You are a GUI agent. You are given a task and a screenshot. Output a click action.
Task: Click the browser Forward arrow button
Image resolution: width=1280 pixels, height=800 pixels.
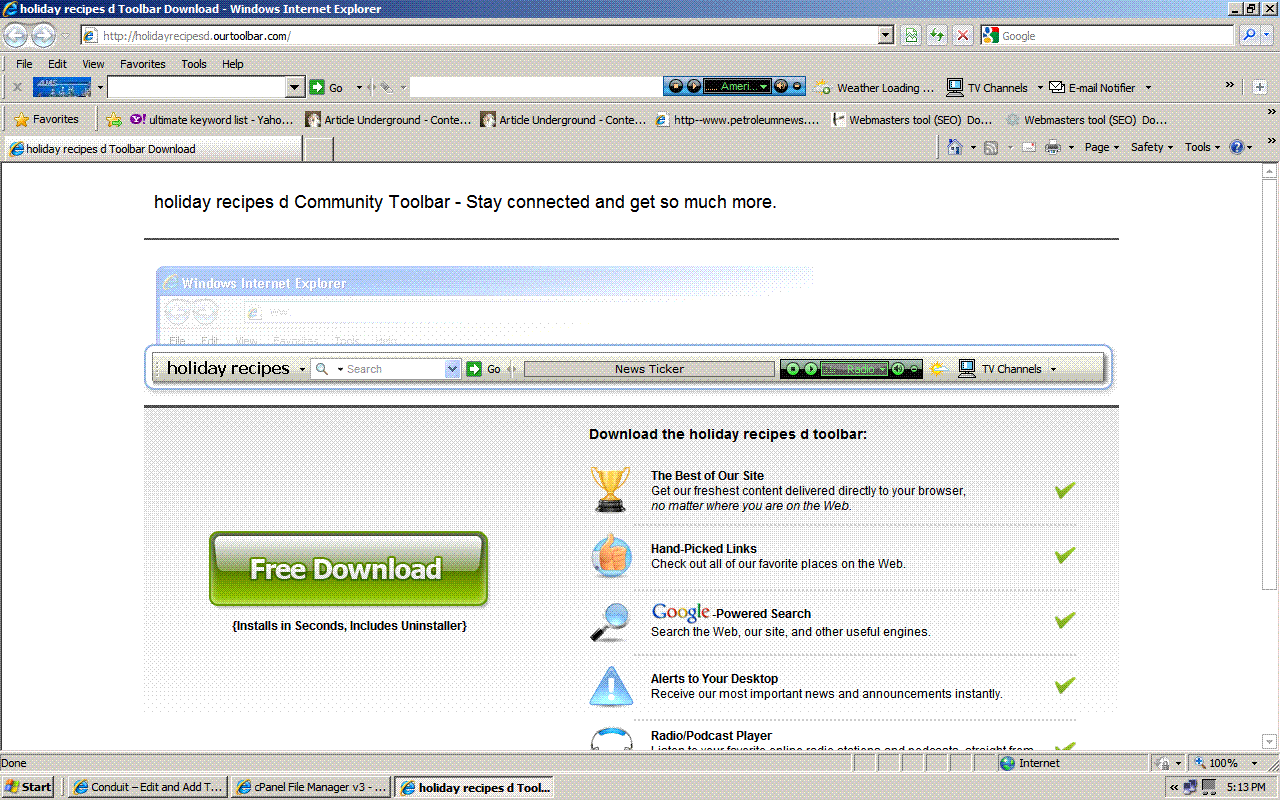43,36
